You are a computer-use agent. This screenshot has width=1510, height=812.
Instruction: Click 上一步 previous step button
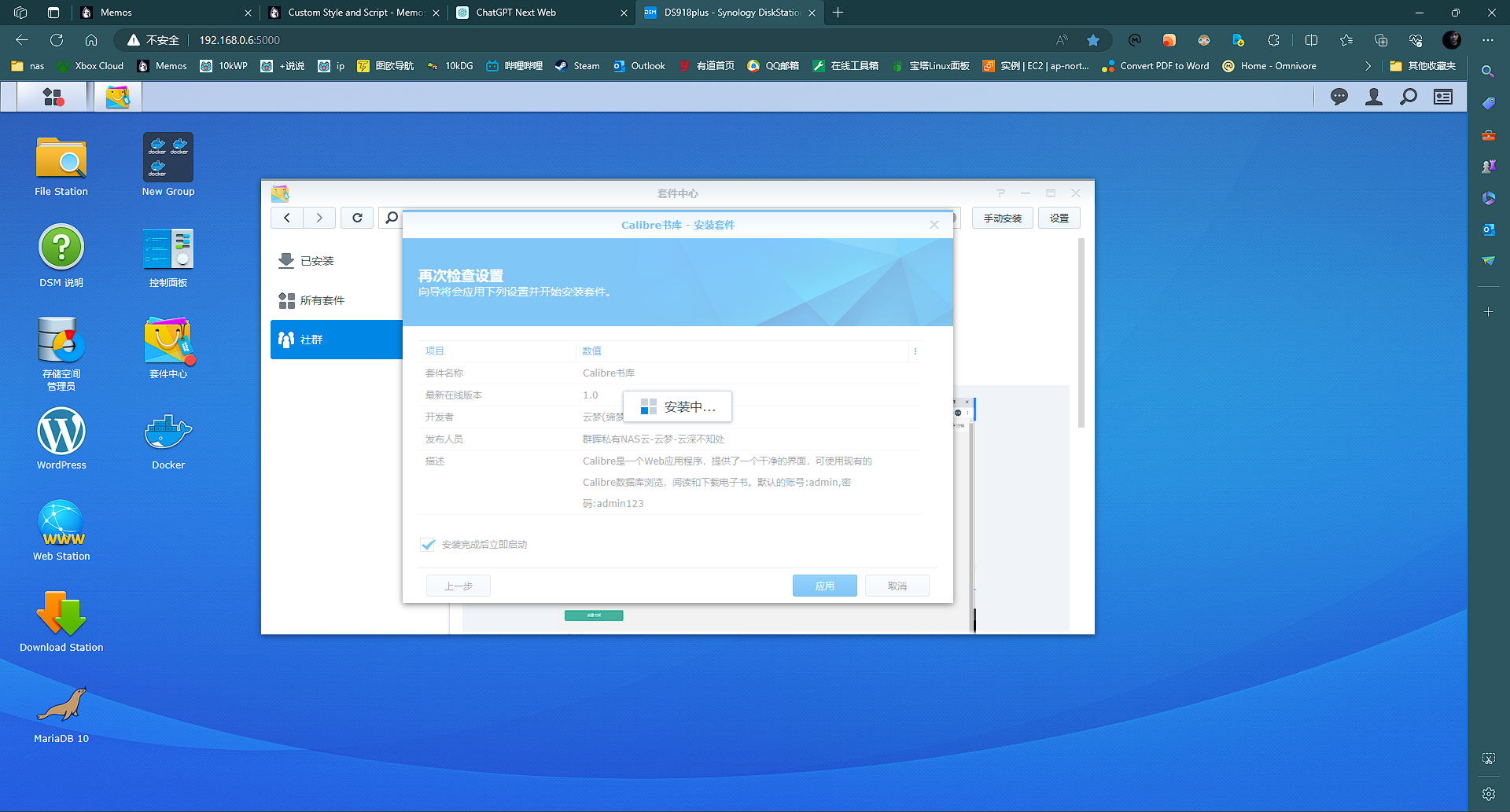coord(459,586)
